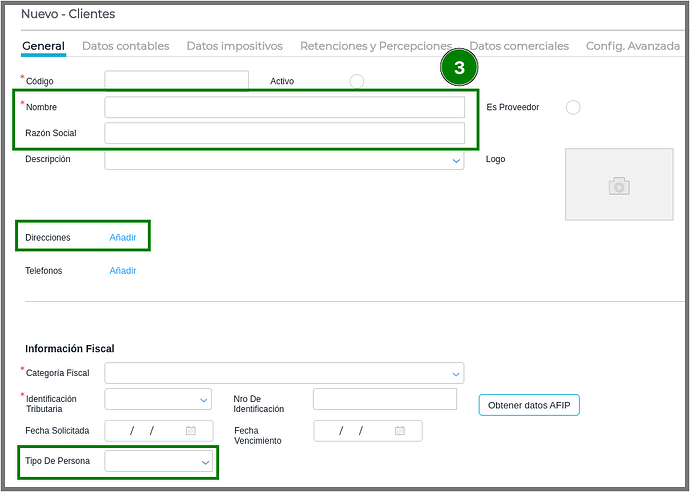This screenshot has height=492, width=690.
Task: Open calendar icon for Fecha Solicitada
Action: [x=191, y=431]
